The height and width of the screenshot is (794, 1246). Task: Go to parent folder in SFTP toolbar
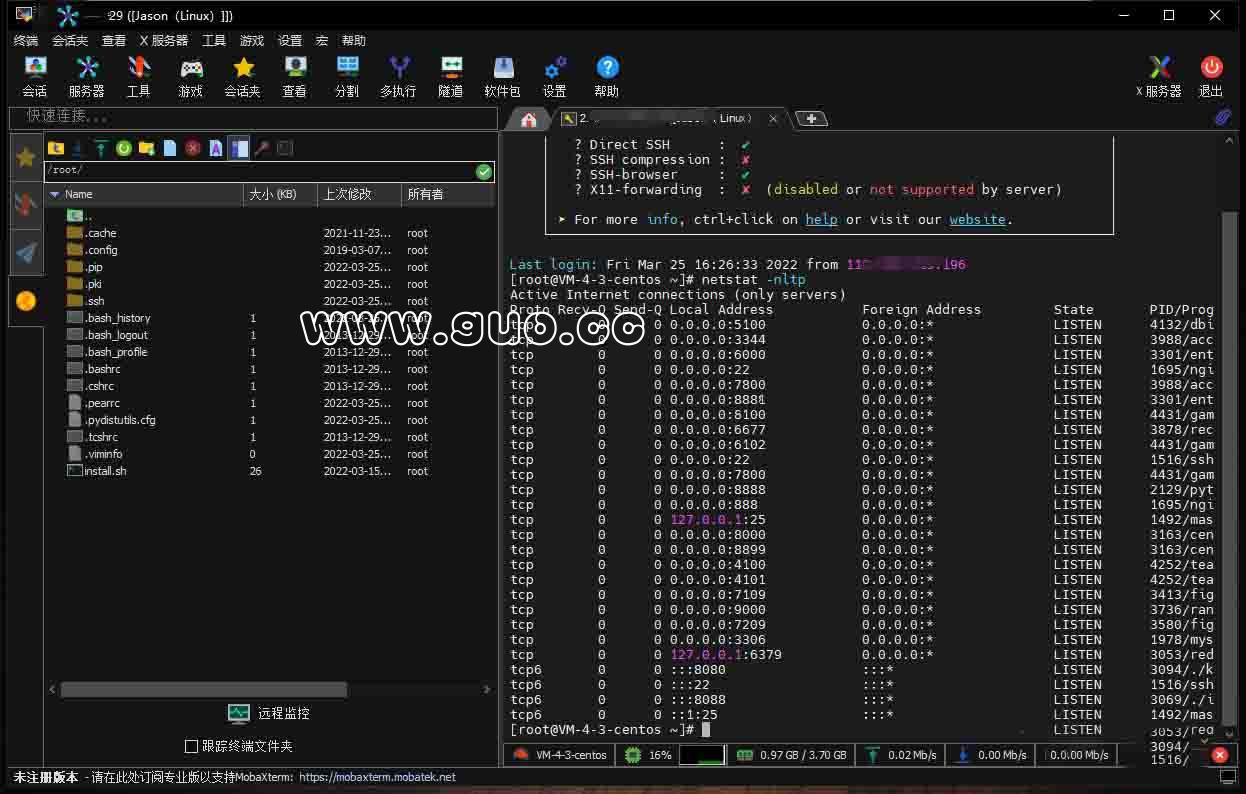coord(56,148)
